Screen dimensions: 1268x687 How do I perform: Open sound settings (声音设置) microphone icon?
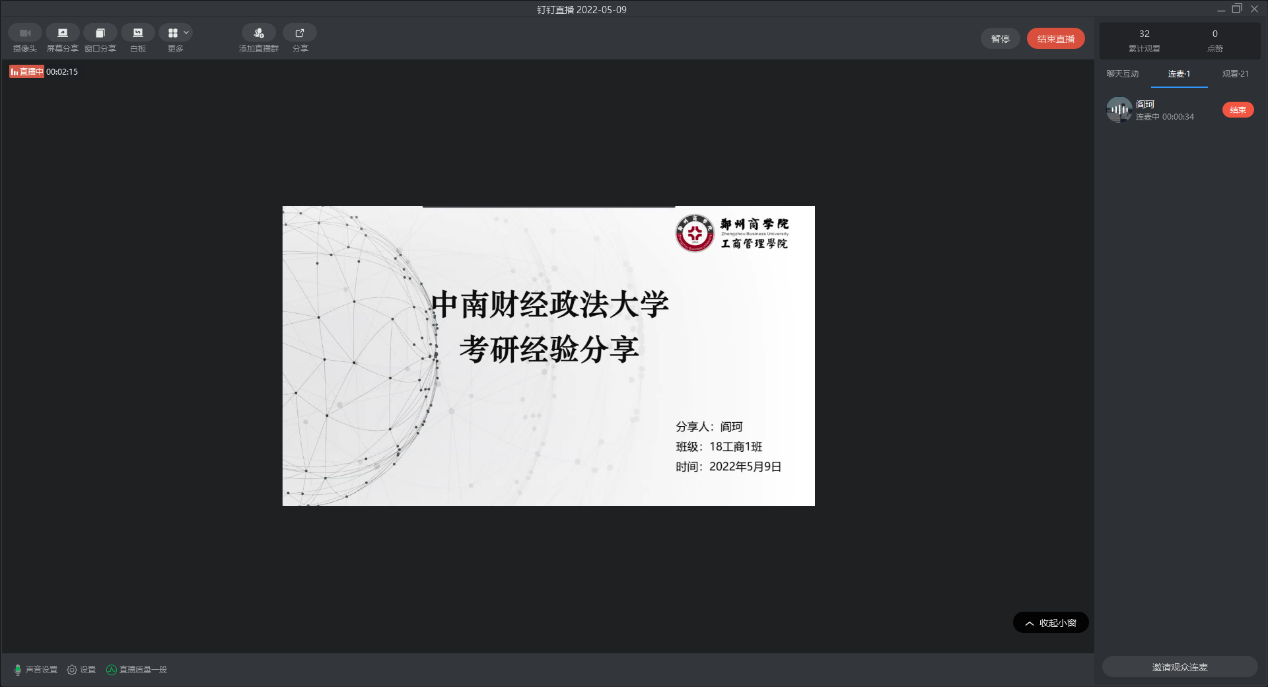(x=18, y=670)
